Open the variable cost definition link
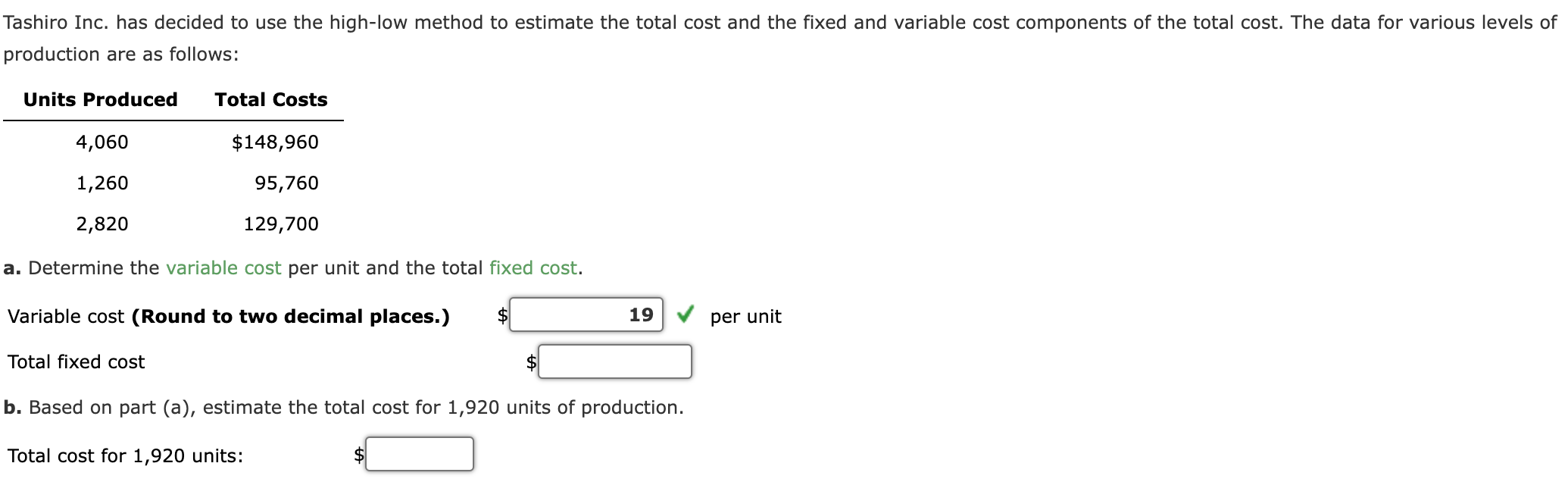This screenshot has width=1568, height=485. [223, 268]
